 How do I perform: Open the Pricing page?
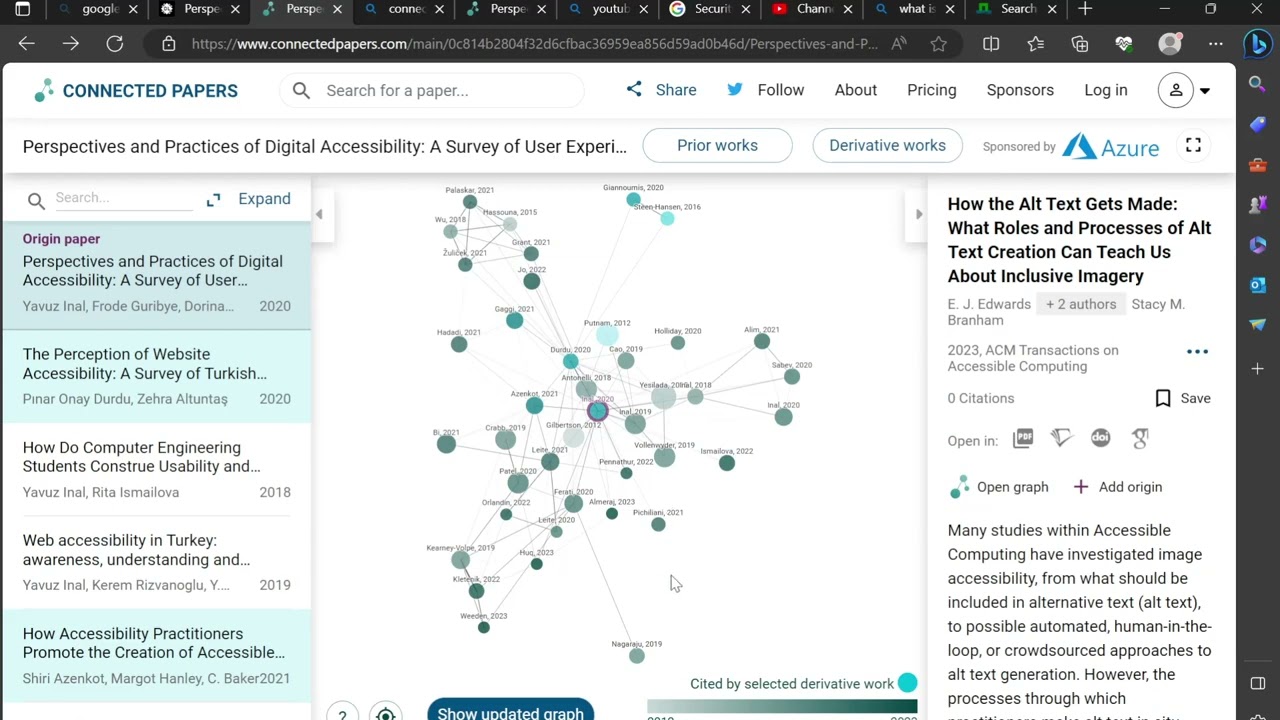coord(932,90)
